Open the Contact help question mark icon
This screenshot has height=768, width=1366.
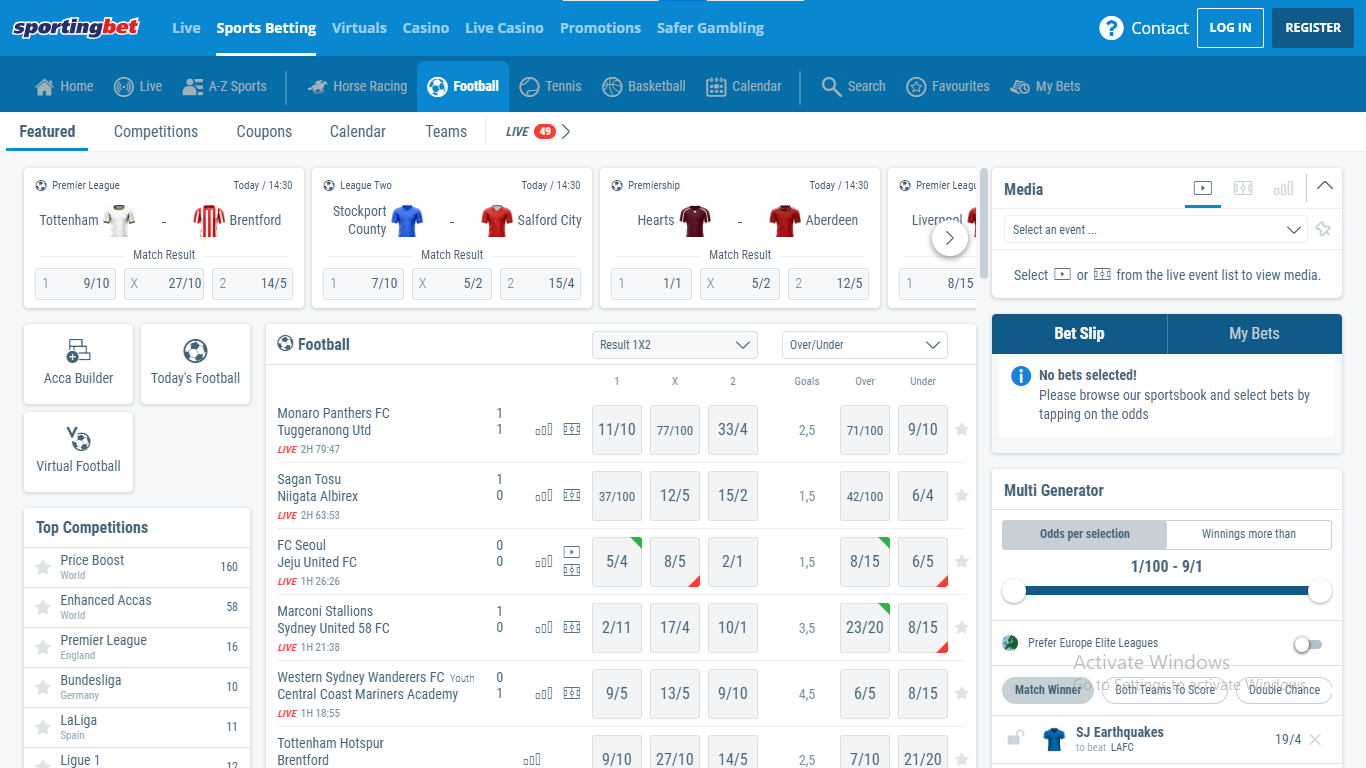pos(1111,28)
